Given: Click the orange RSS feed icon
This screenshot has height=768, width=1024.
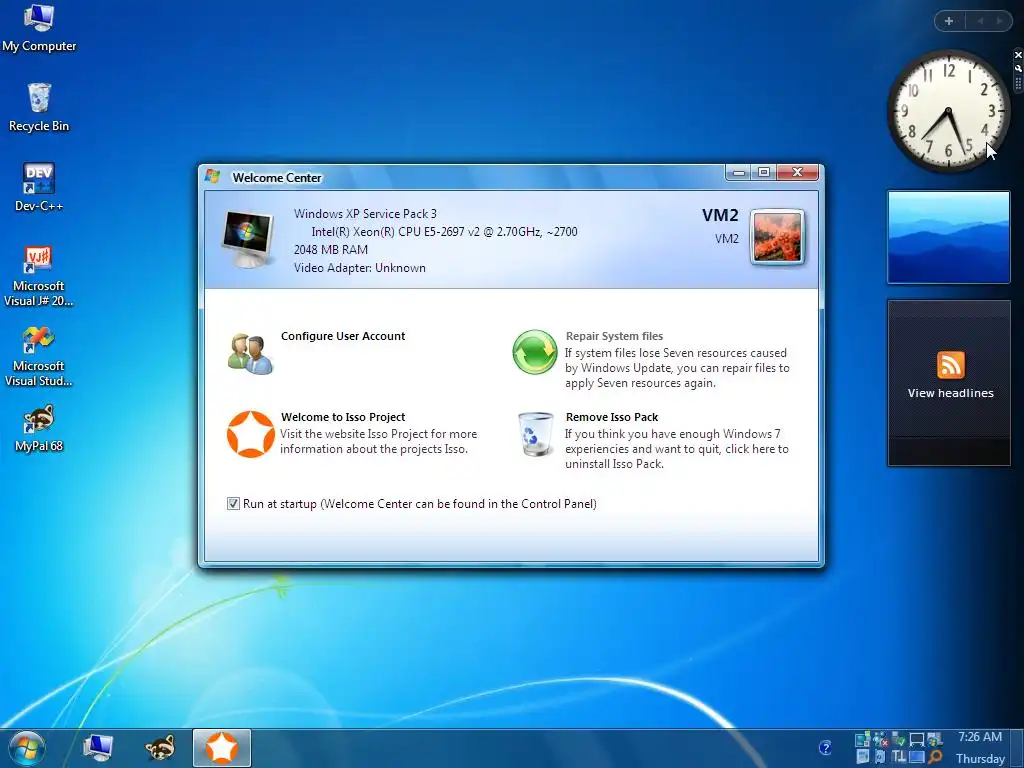Looking at the screenshot, I should coord(951,365).
